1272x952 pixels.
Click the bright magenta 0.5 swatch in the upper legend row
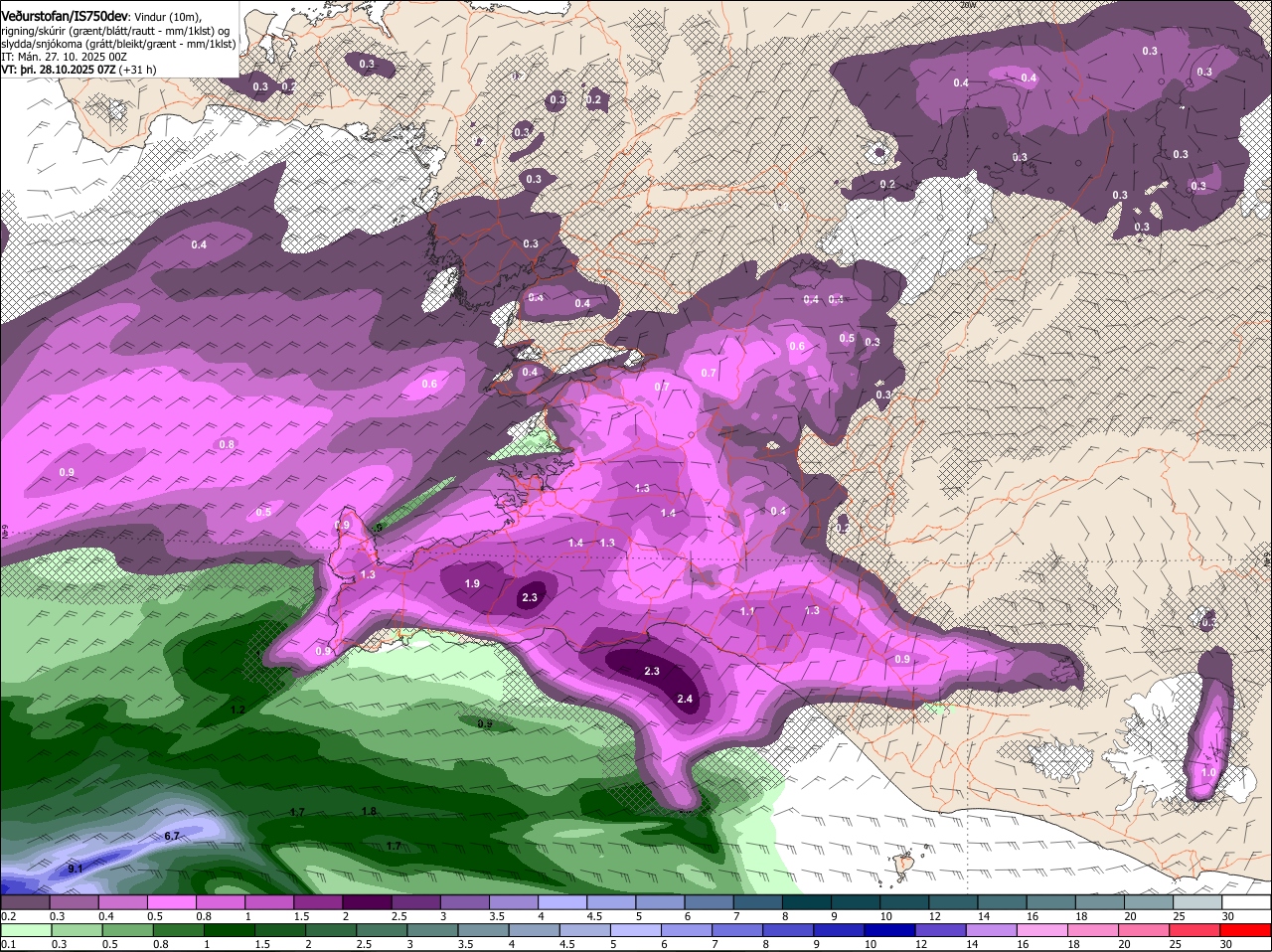tap(171, 902)
